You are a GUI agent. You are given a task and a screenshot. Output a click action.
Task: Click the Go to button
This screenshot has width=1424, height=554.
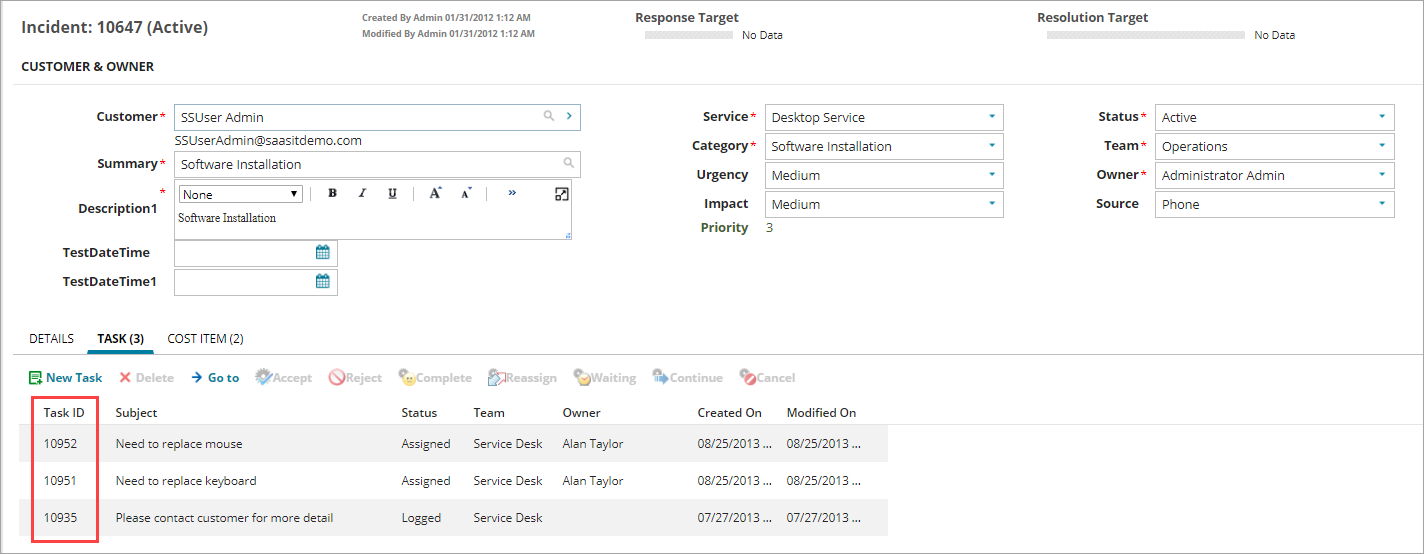[215, 378]
